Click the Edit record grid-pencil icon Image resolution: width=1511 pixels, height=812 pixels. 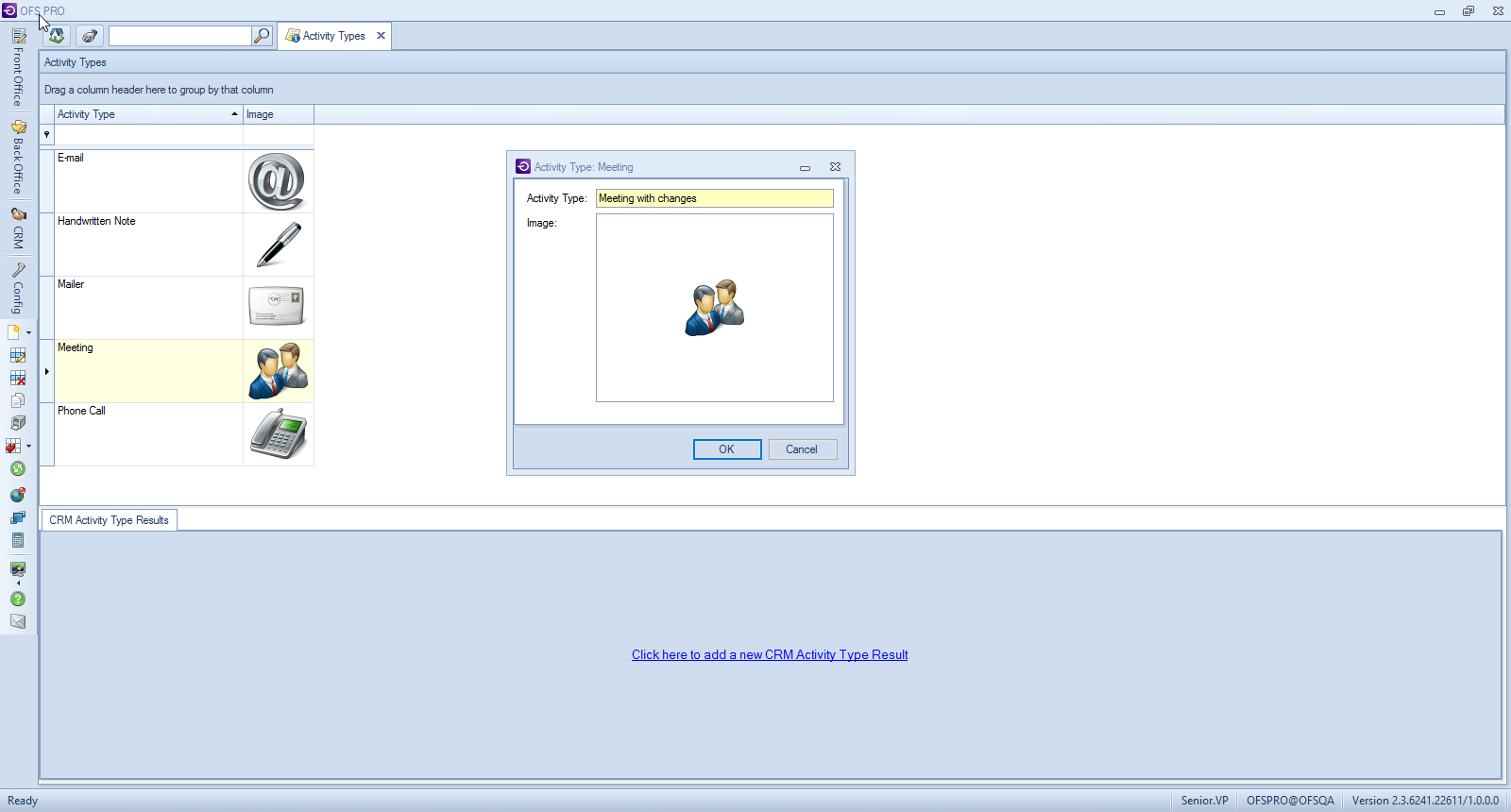(18, 355)
